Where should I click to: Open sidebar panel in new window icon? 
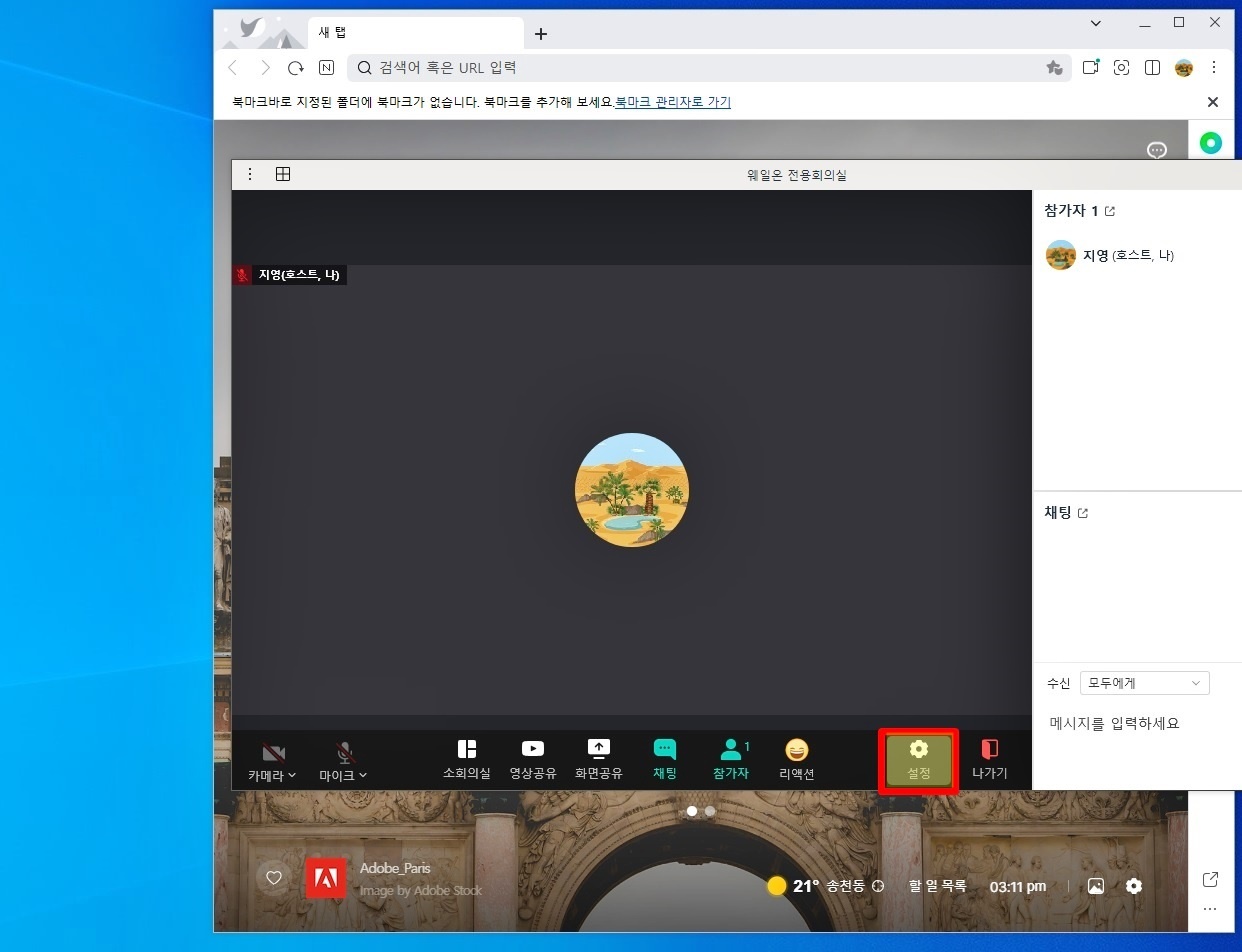click(1210, 879)
